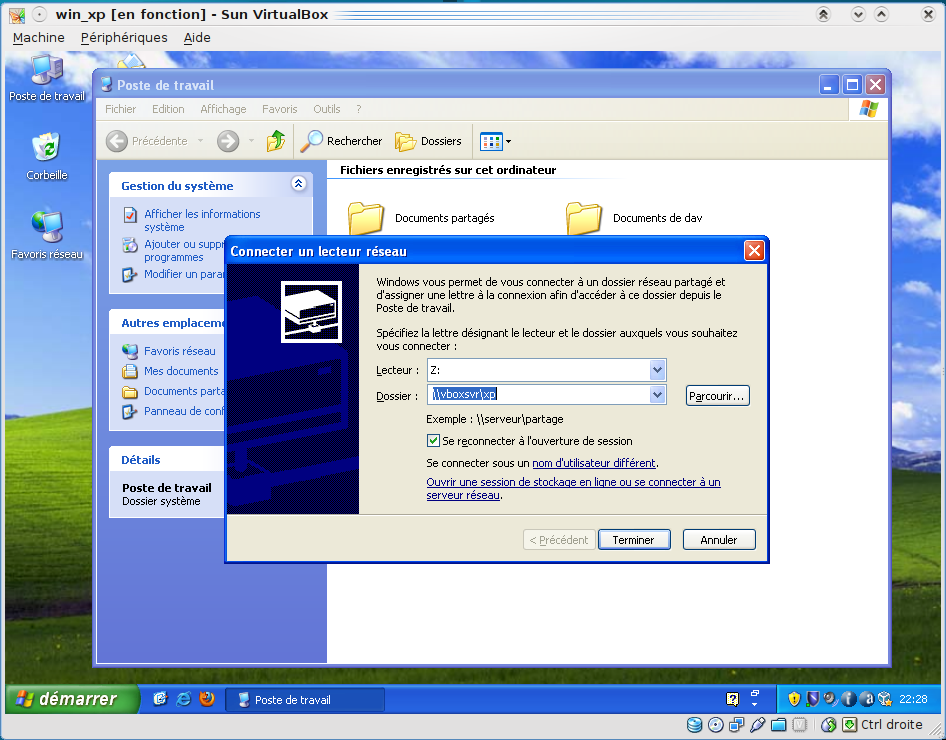Open the view mode dropdown in toolbar
This screenshot has width=946, height=740.
(496, 141)
